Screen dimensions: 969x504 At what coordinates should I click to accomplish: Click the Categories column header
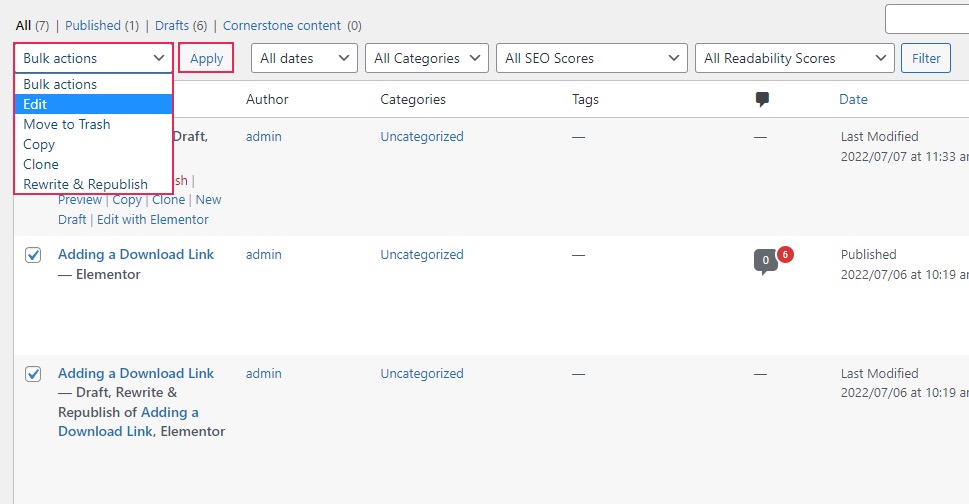pyautogui.click(x=413, y=99)
